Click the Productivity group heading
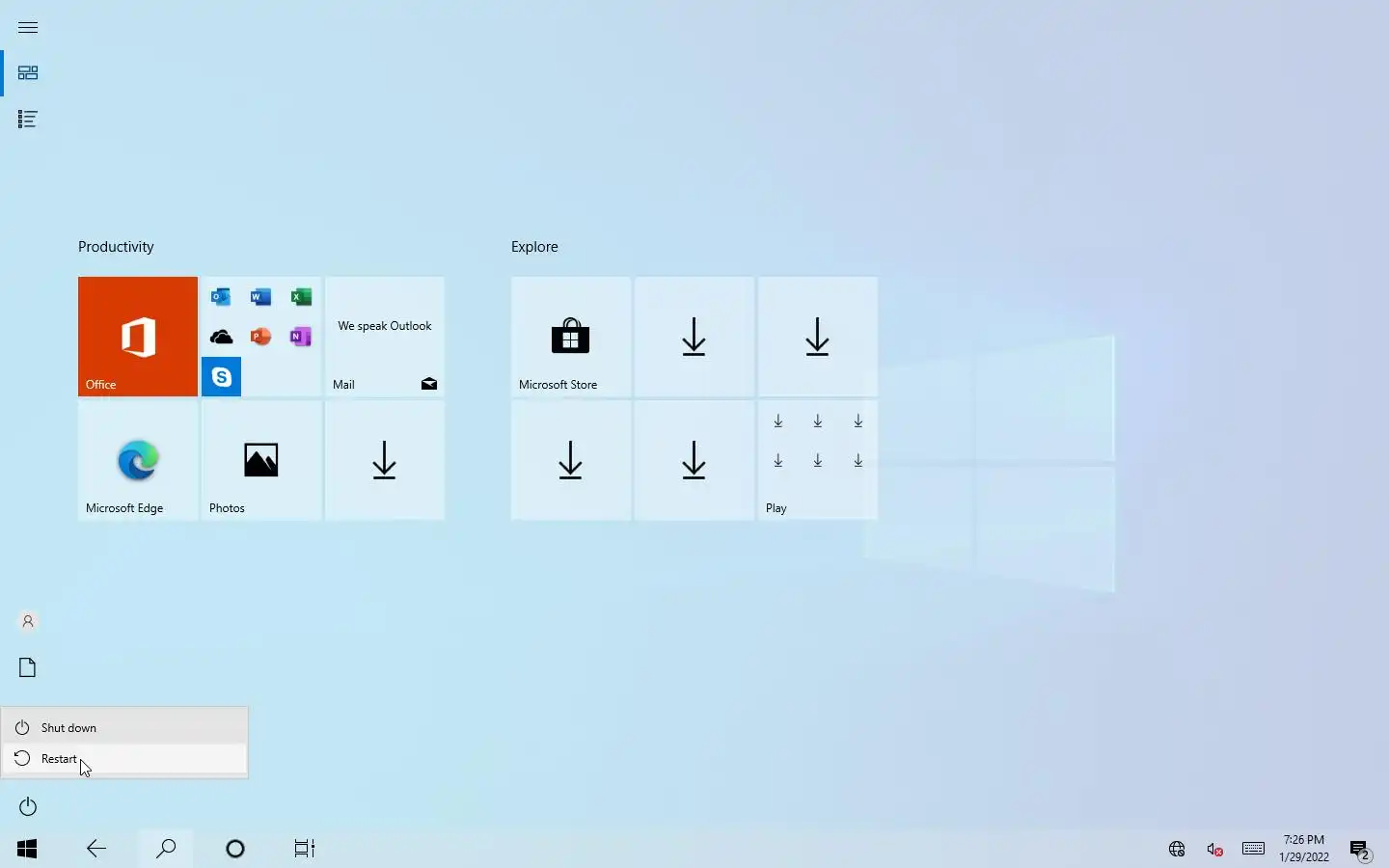This screenshot has width=1389, height=868. click(116, 247)
